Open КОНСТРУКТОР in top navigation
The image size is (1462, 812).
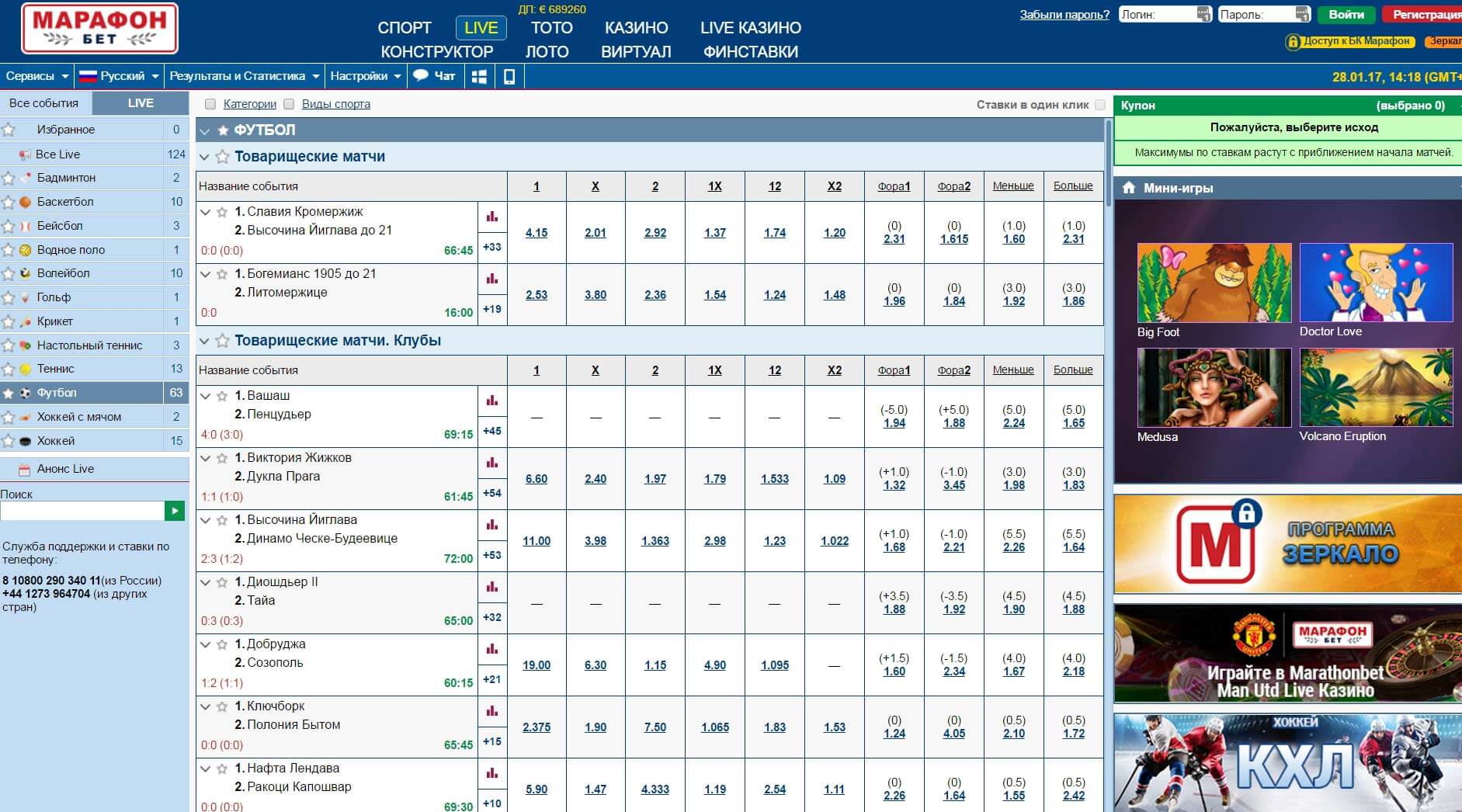437,52
